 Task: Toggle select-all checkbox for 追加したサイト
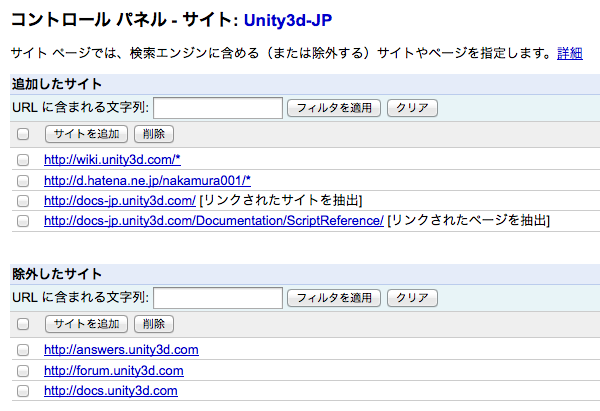pyautogui.click(x=23, y=134)
